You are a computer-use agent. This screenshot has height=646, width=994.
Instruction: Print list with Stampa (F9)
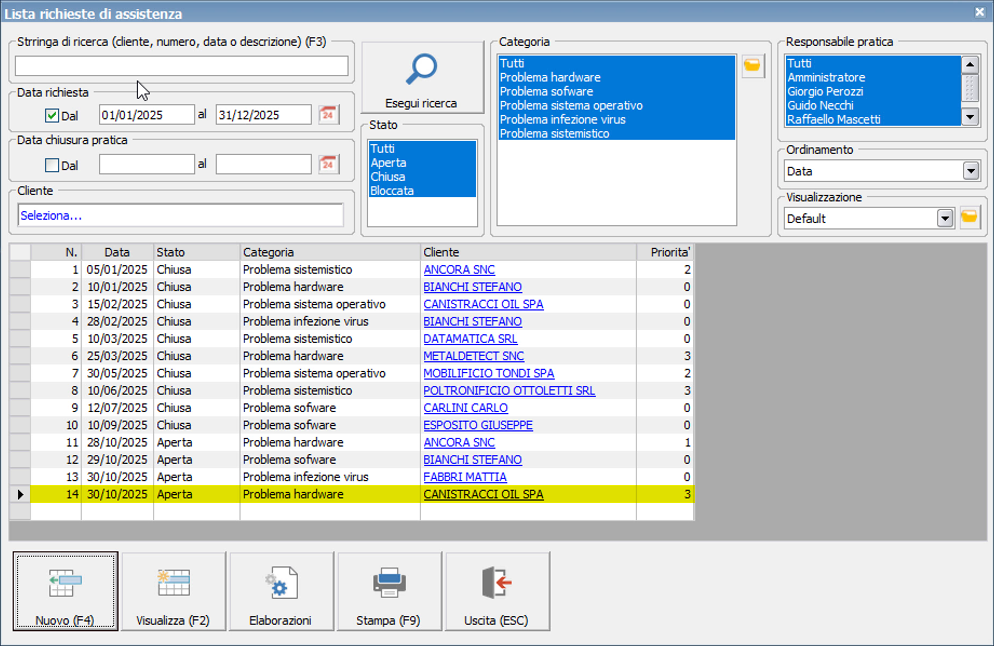pos(388,593)
